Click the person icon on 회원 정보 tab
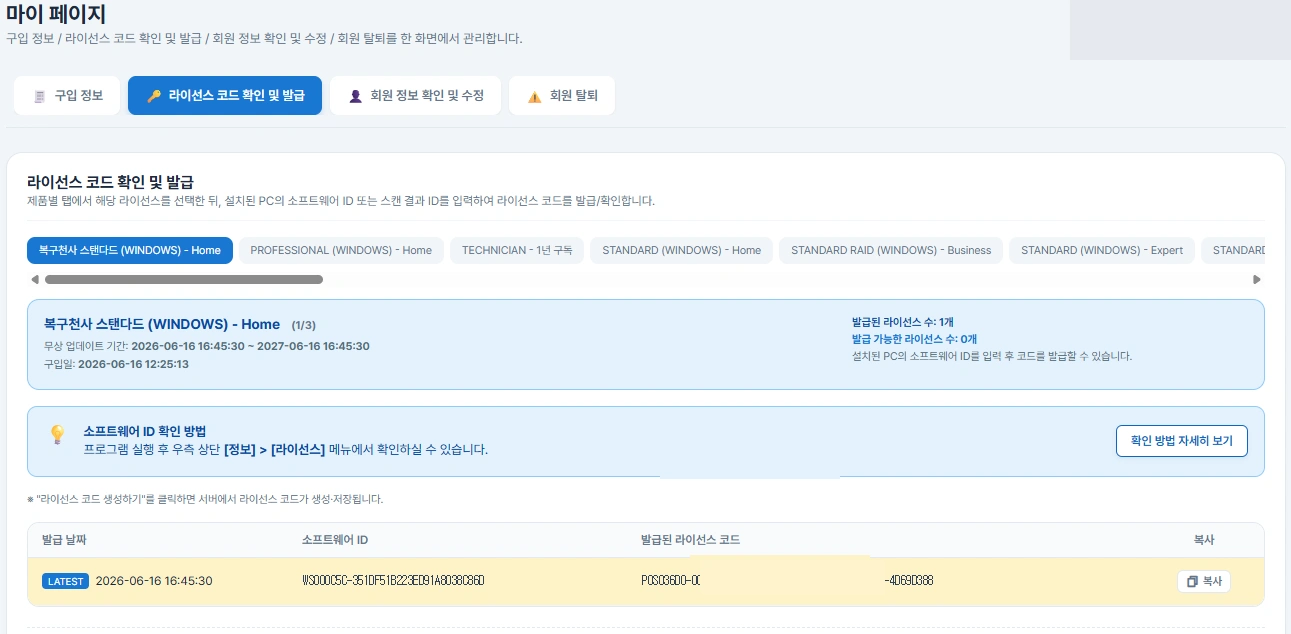Image resolution: width=1291 pixels, height=634 pixels. point(355,97)
